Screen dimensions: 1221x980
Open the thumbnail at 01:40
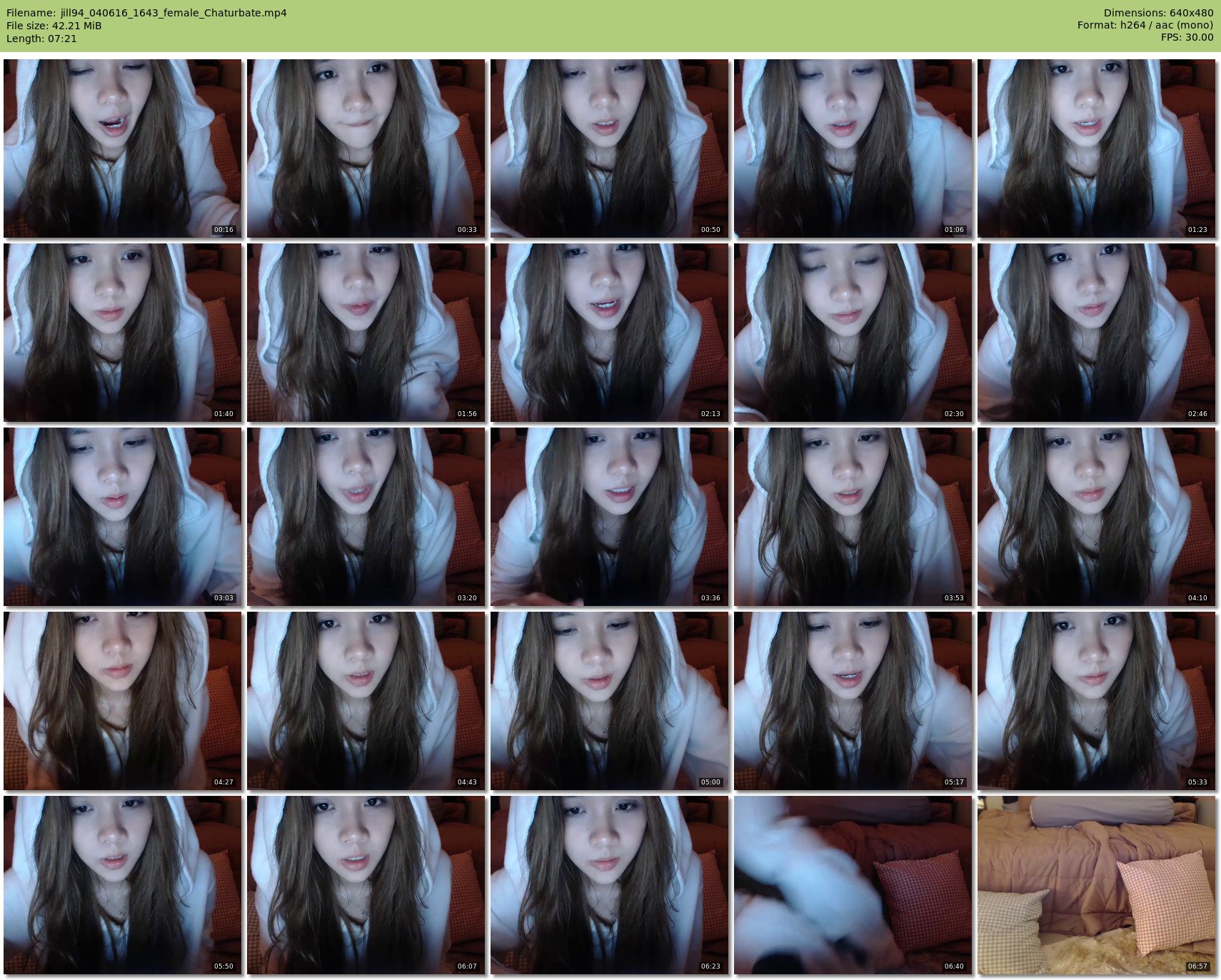coord(122,332)
